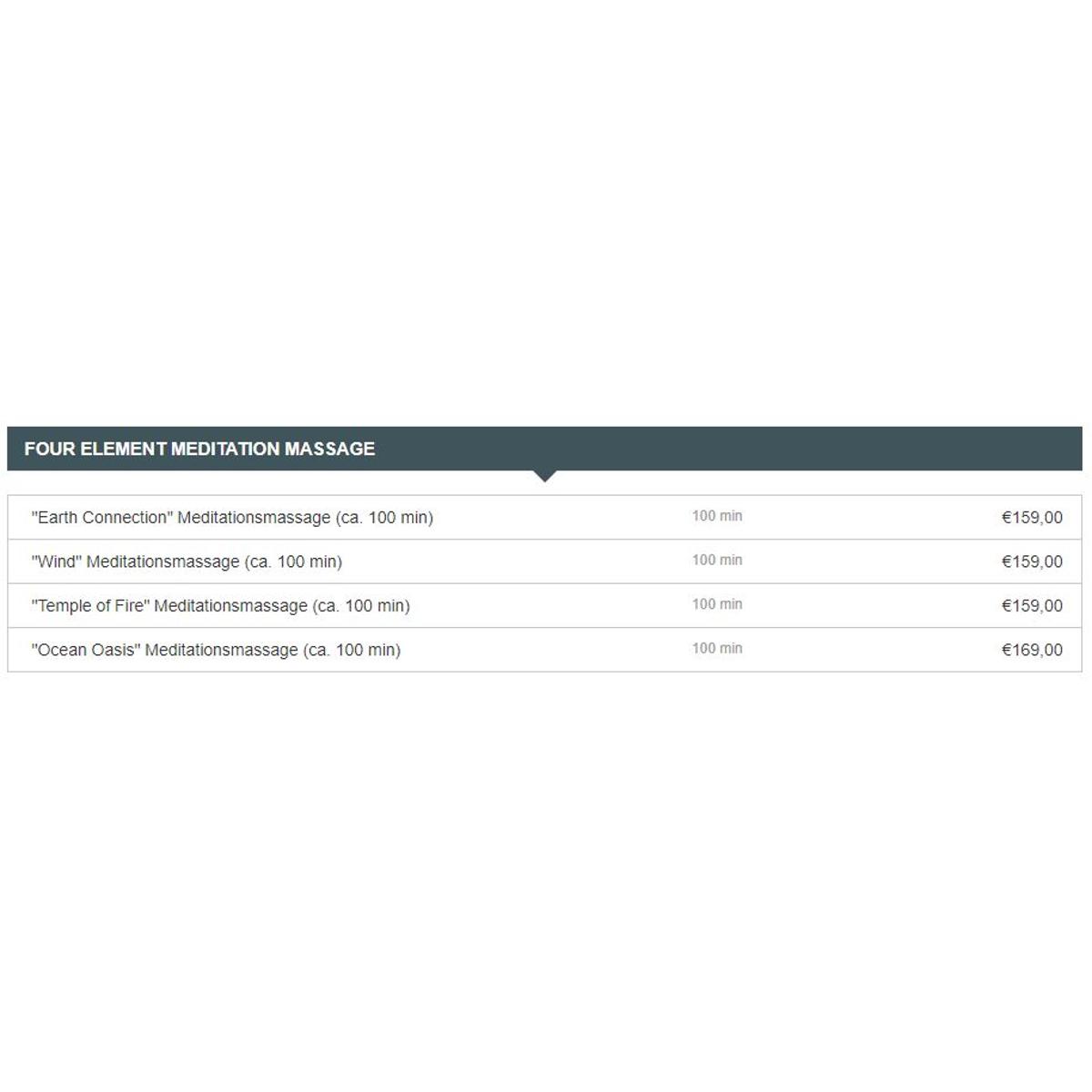Click "Earth Connection" quoted name text
The height and width of the screenshot is (1092, 1092).
(102, 518)
